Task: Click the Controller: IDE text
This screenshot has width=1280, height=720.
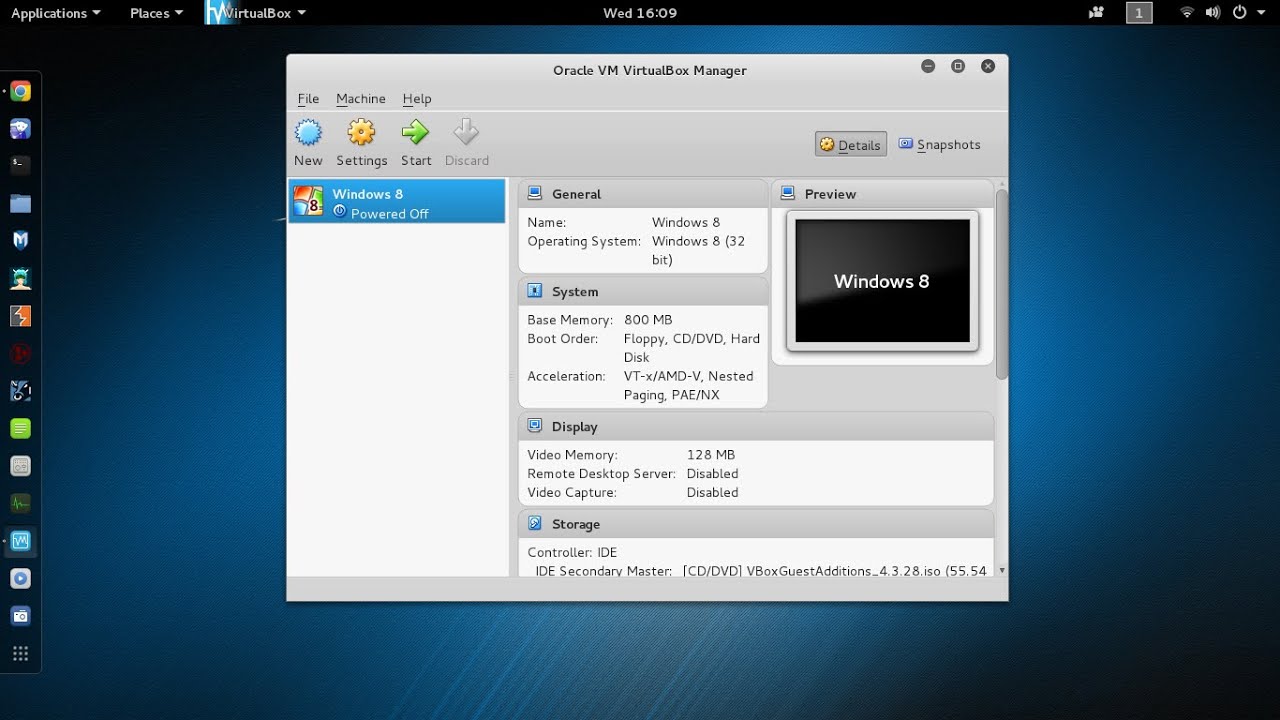Action: click(x=572, y=552)
